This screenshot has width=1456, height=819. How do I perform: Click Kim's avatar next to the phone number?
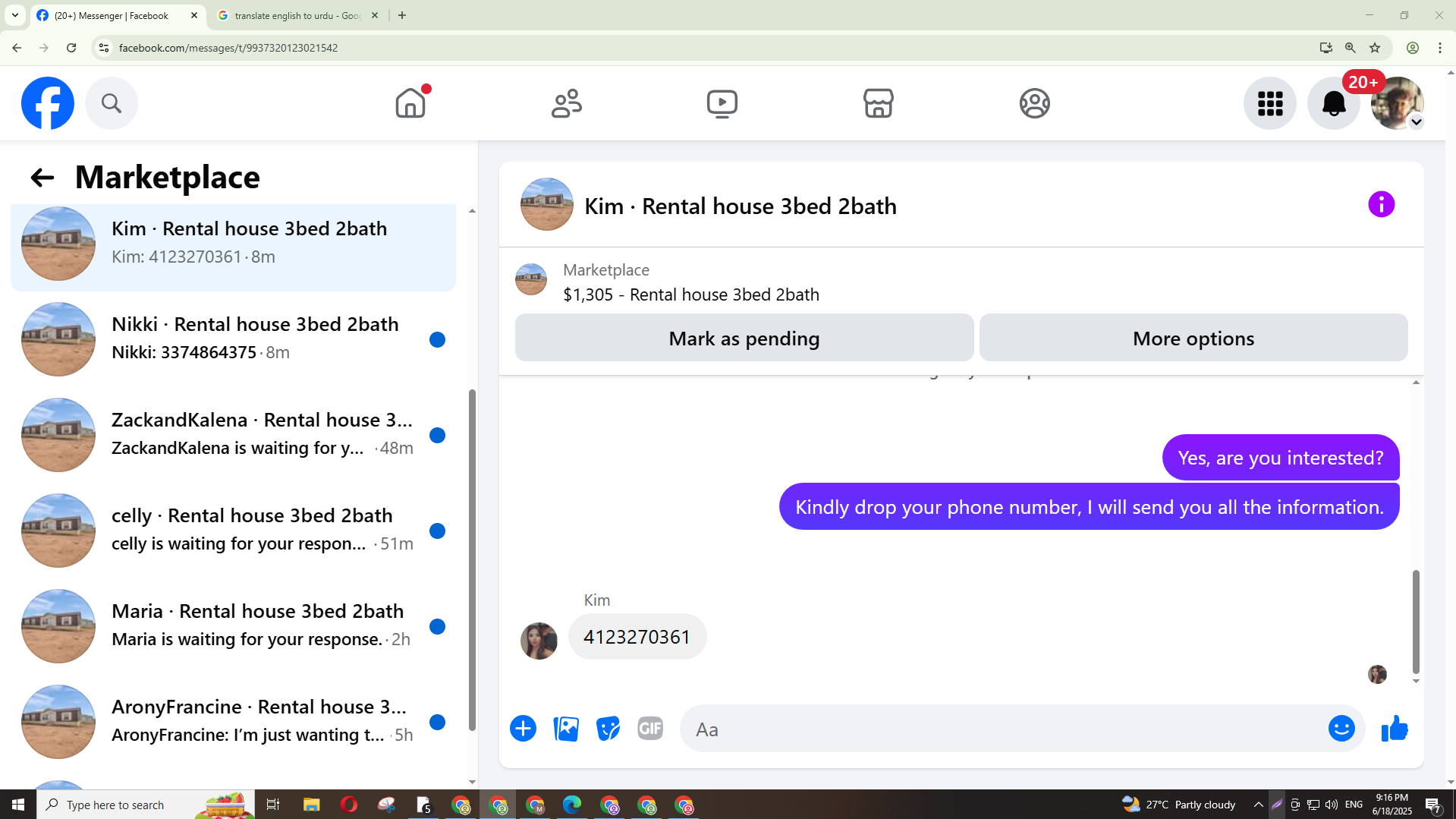(x=539, y=641)
